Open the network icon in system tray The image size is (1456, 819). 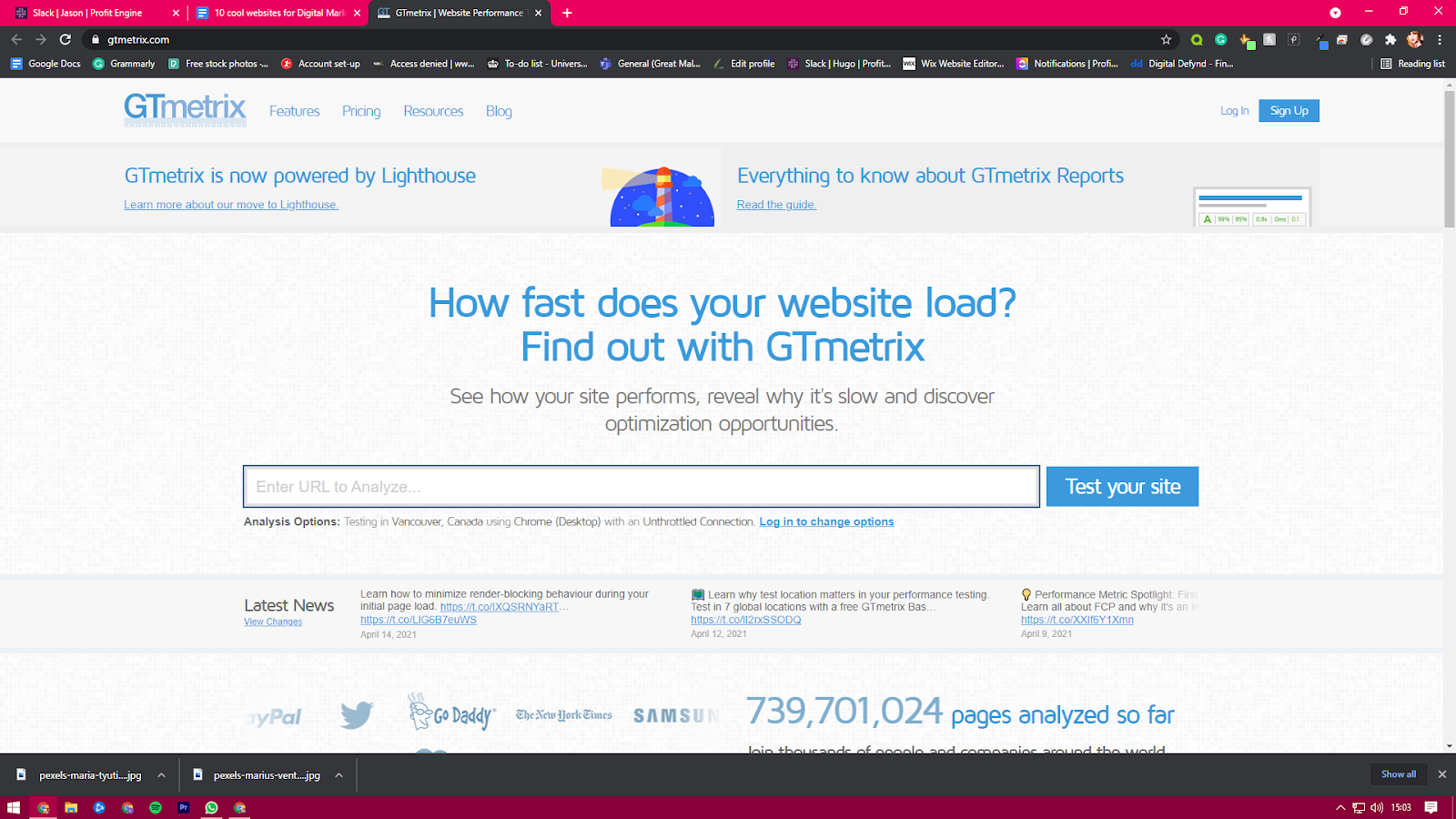coord(1359,807)
